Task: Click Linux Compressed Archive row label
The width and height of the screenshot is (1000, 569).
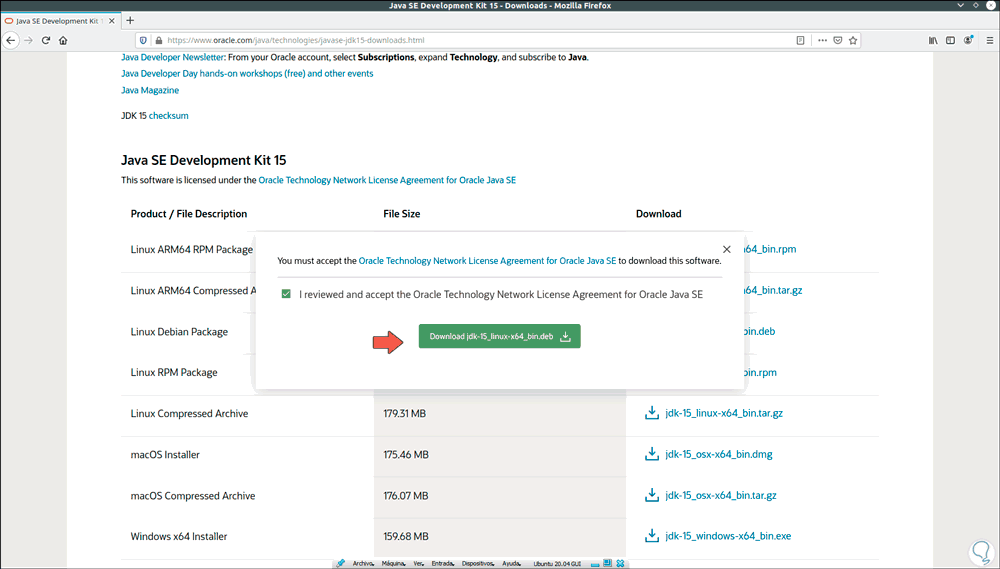Action: tap(189, 413)
